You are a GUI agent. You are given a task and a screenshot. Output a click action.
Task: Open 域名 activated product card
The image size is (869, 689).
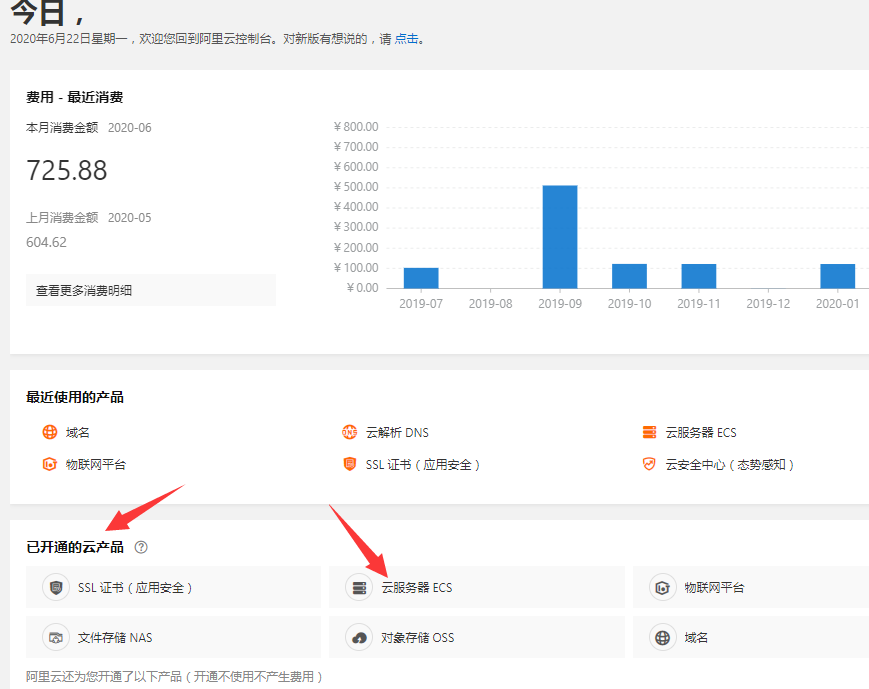coord(751,637)
